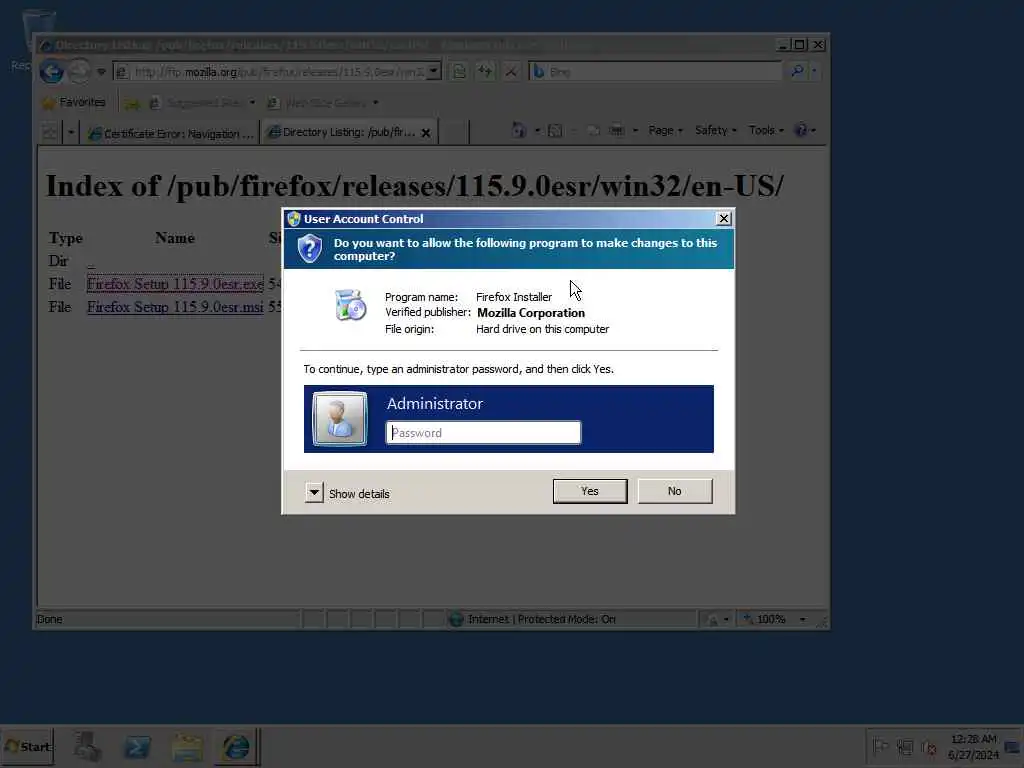Launch Windows PowerShell from taskbar

click(137, 746)
